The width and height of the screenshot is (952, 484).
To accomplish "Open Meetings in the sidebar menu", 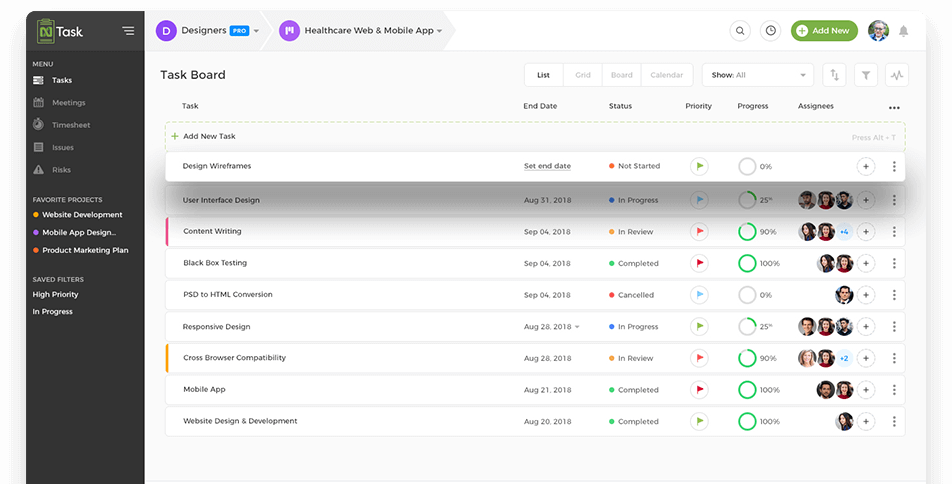I will [x=69, y=103].
